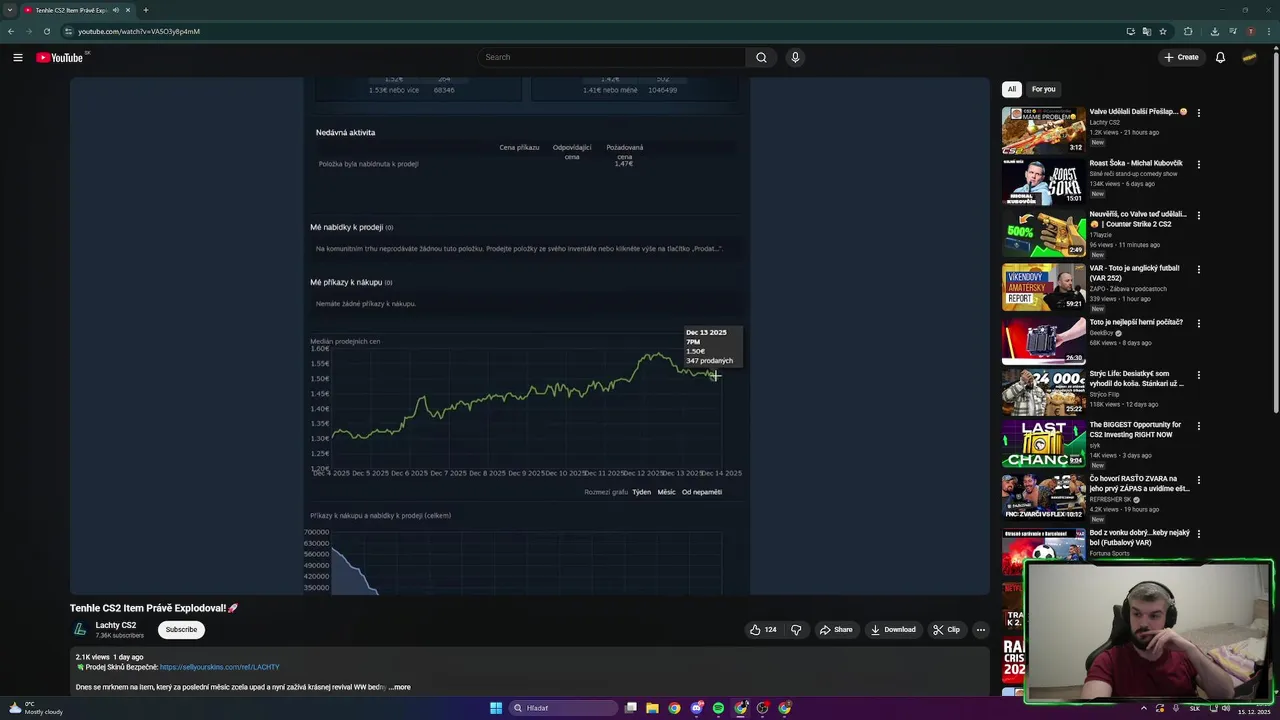Click the Download button
The image size is (1280, 720).
[x=893, y=630]
